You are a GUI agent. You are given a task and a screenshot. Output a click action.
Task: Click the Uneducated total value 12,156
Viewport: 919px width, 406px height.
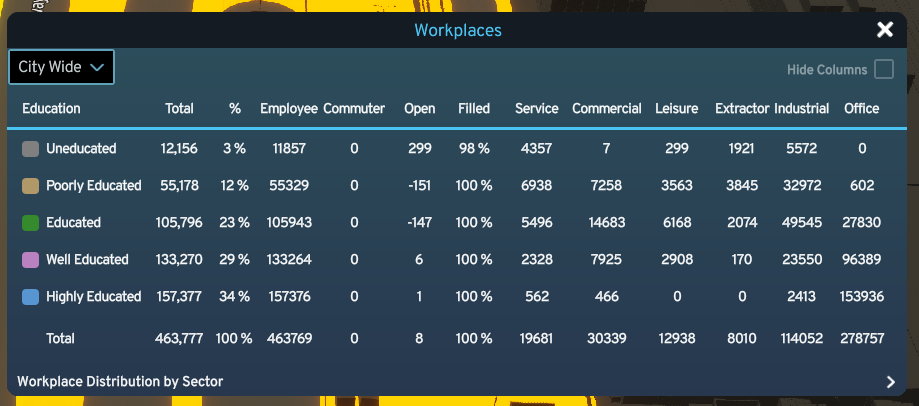click(179, 149)
